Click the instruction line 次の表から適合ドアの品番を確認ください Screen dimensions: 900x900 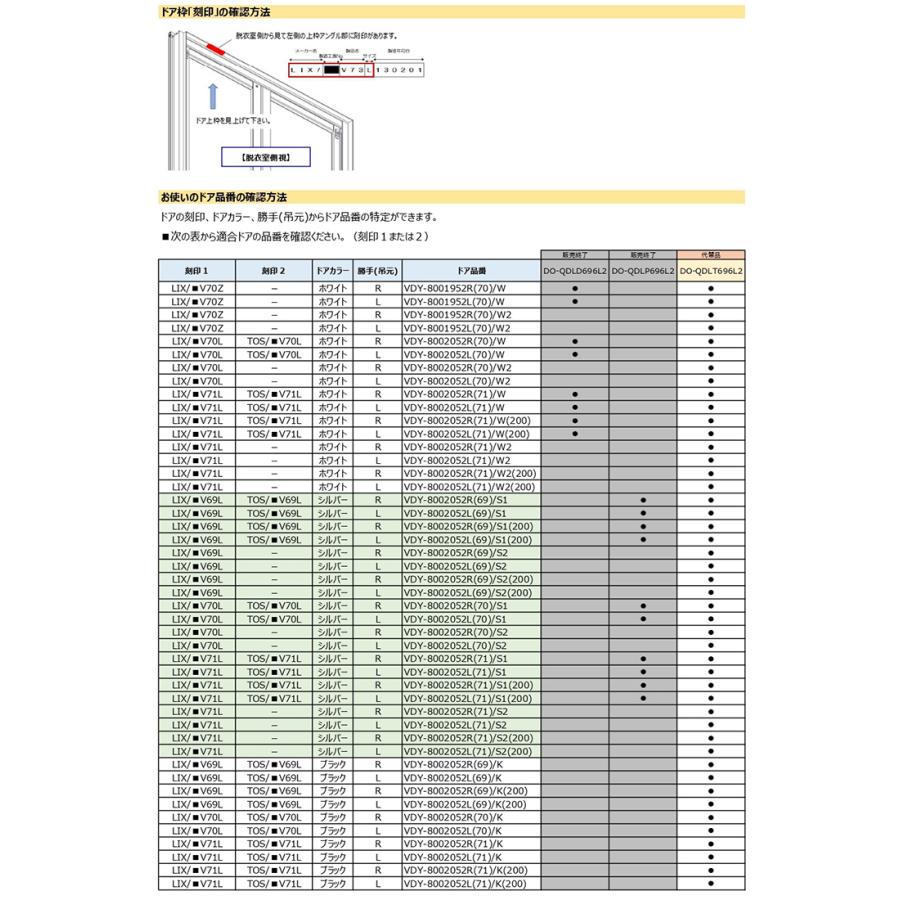[296, 236]
